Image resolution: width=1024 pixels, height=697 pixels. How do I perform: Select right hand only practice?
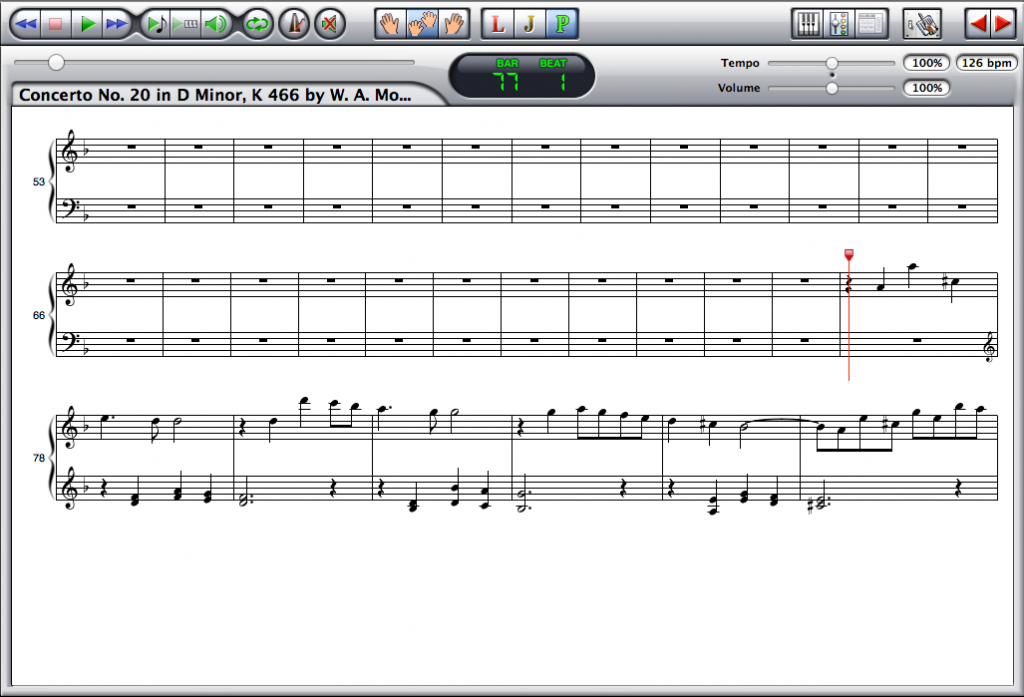tap(453, 24)
